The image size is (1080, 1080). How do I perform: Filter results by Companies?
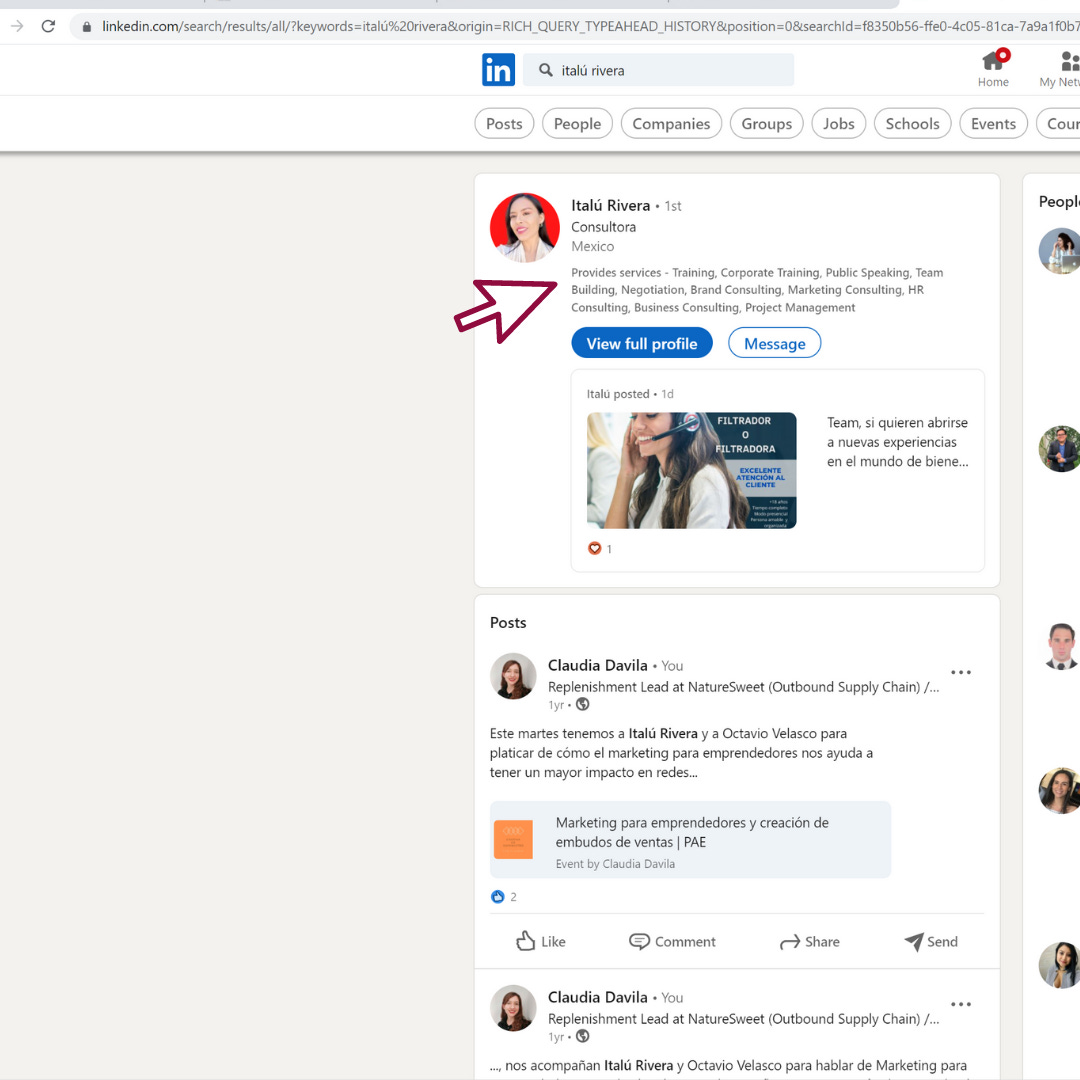pos(671,124)
